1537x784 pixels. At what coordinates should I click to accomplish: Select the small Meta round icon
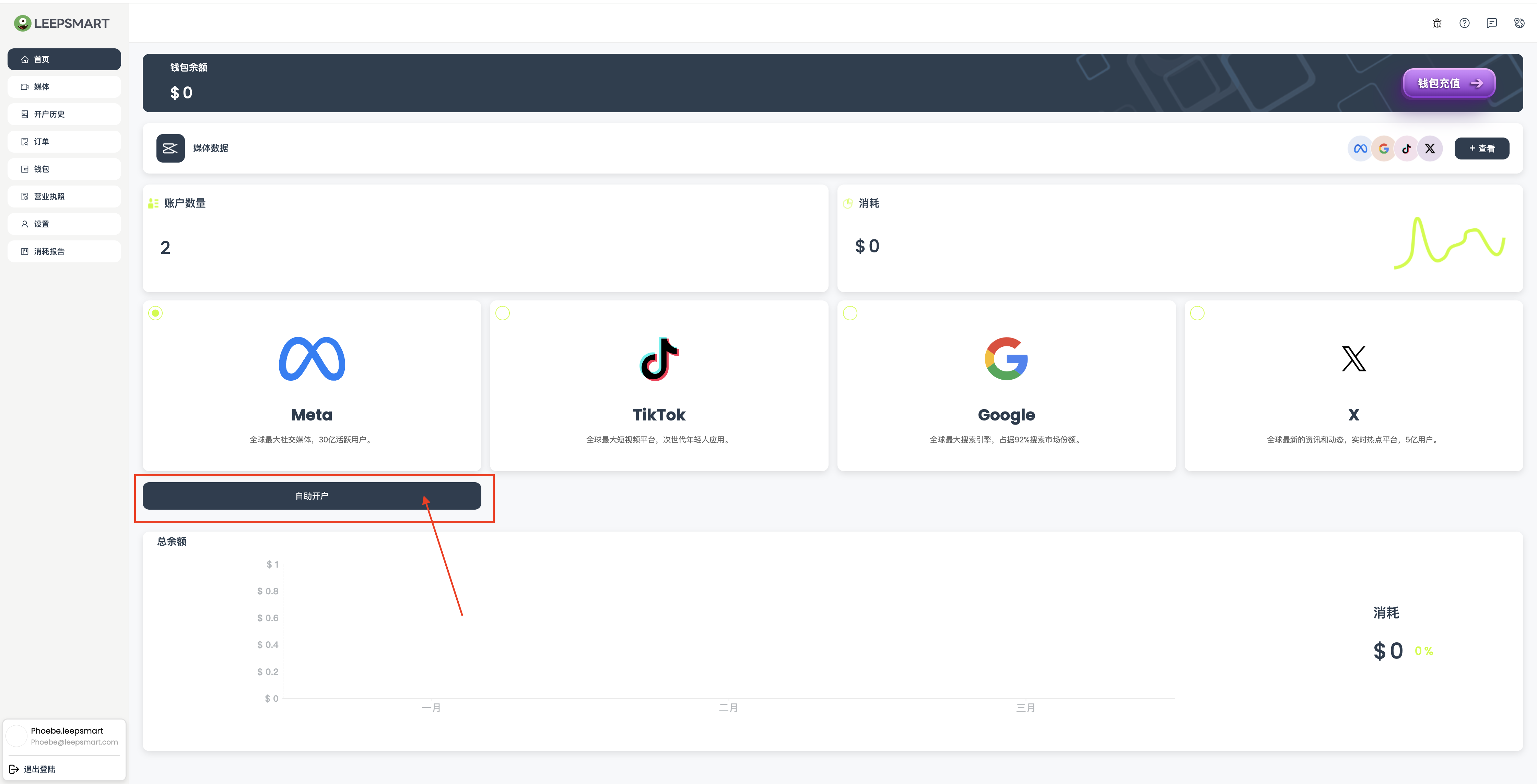pyautogui.click(x=1360, y=149)
